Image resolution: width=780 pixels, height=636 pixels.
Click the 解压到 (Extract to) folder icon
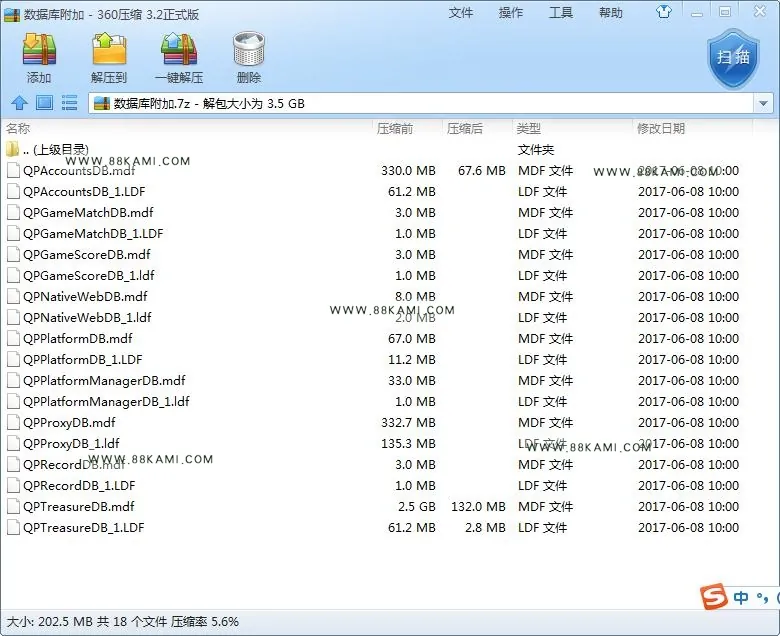109,49
